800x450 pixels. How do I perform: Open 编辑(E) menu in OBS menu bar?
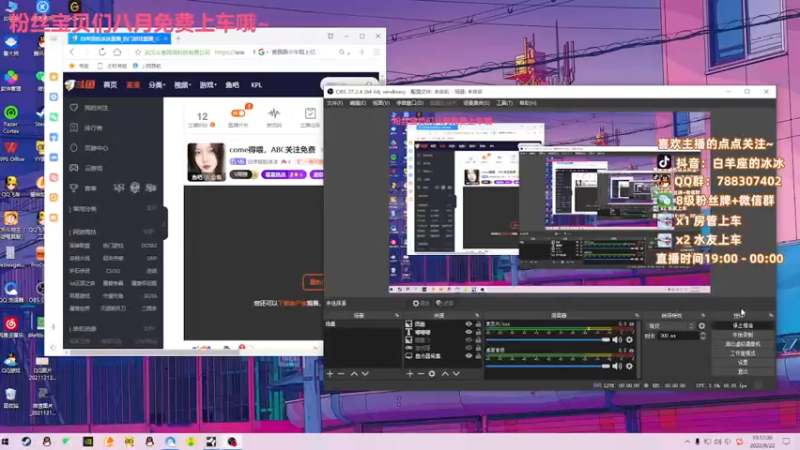point(358,103)
